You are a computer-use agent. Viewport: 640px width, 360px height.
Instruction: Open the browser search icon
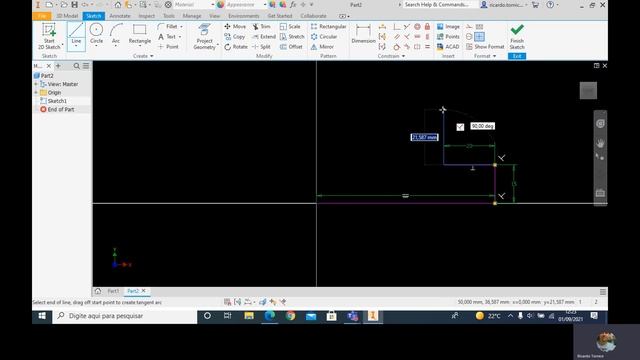pyautogui.click(x=77, y=66)
